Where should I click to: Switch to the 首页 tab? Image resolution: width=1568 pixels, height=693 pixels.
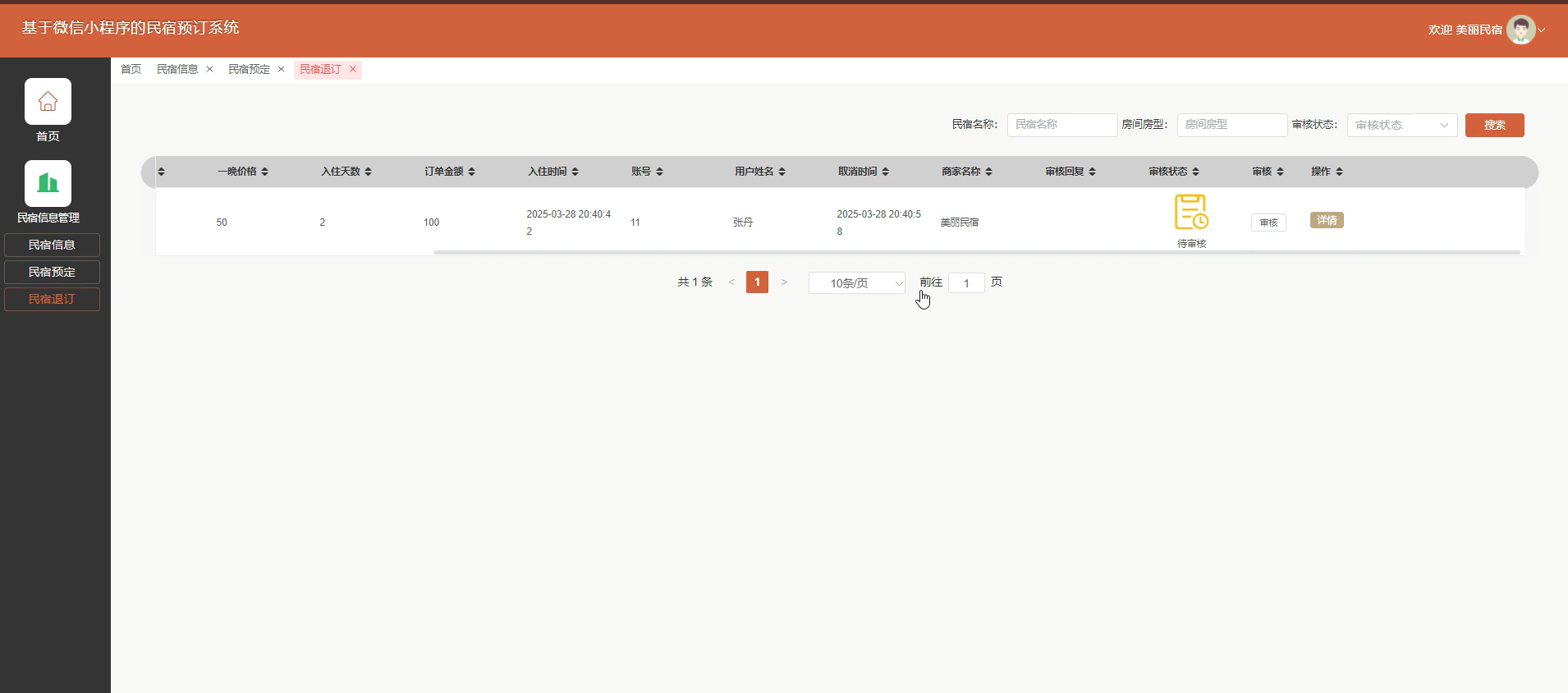131,69
